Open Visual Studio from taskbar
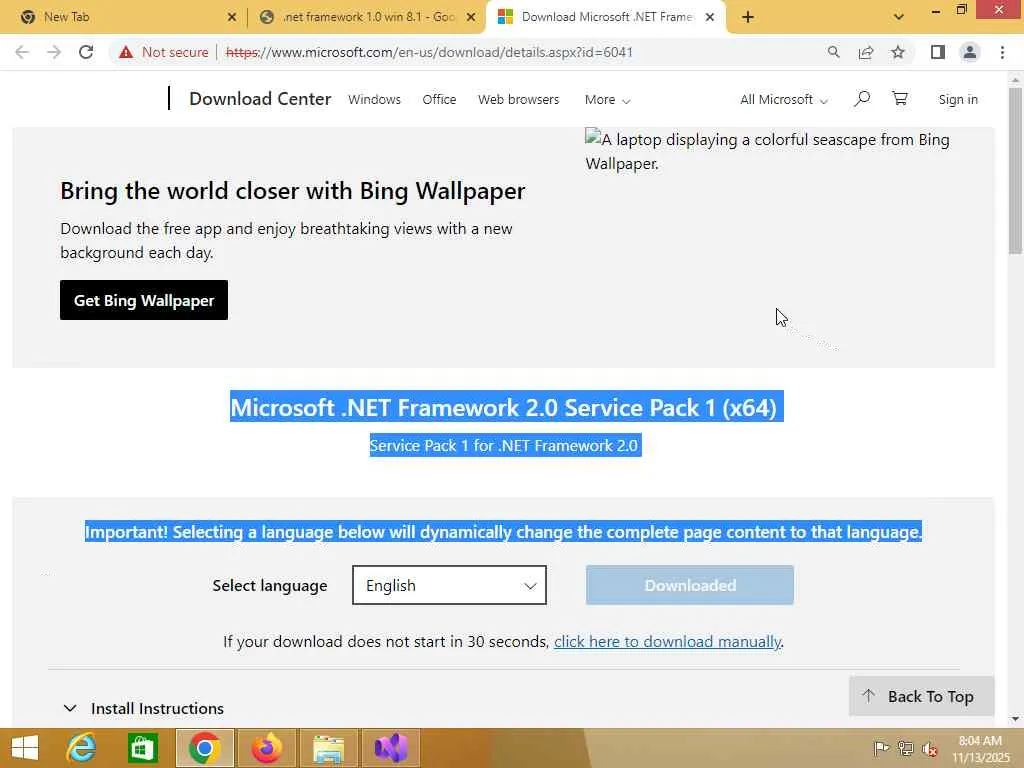Screen dimensions: 1024x768 [x=391, y=748]
